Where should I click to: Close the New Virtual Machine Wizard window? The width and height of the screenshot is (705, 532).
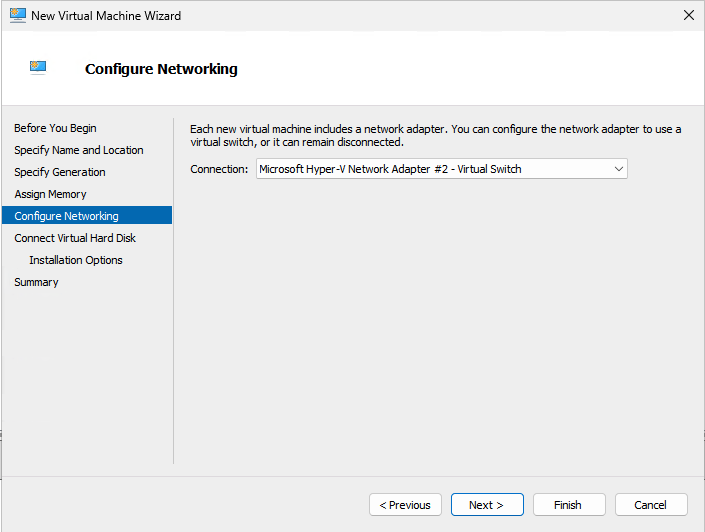tap(688, 16)
